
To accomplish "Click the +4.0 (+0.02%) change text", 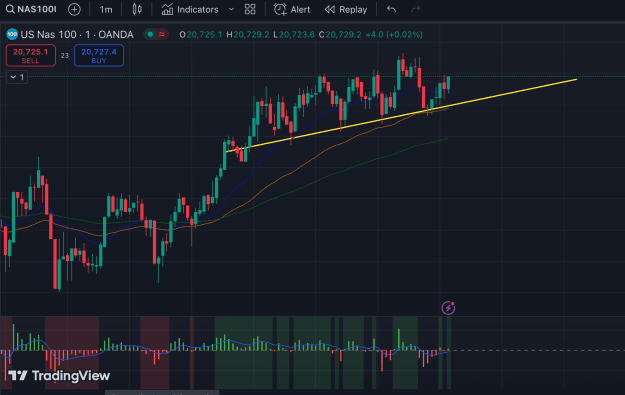I will click(x=394, y=35).
